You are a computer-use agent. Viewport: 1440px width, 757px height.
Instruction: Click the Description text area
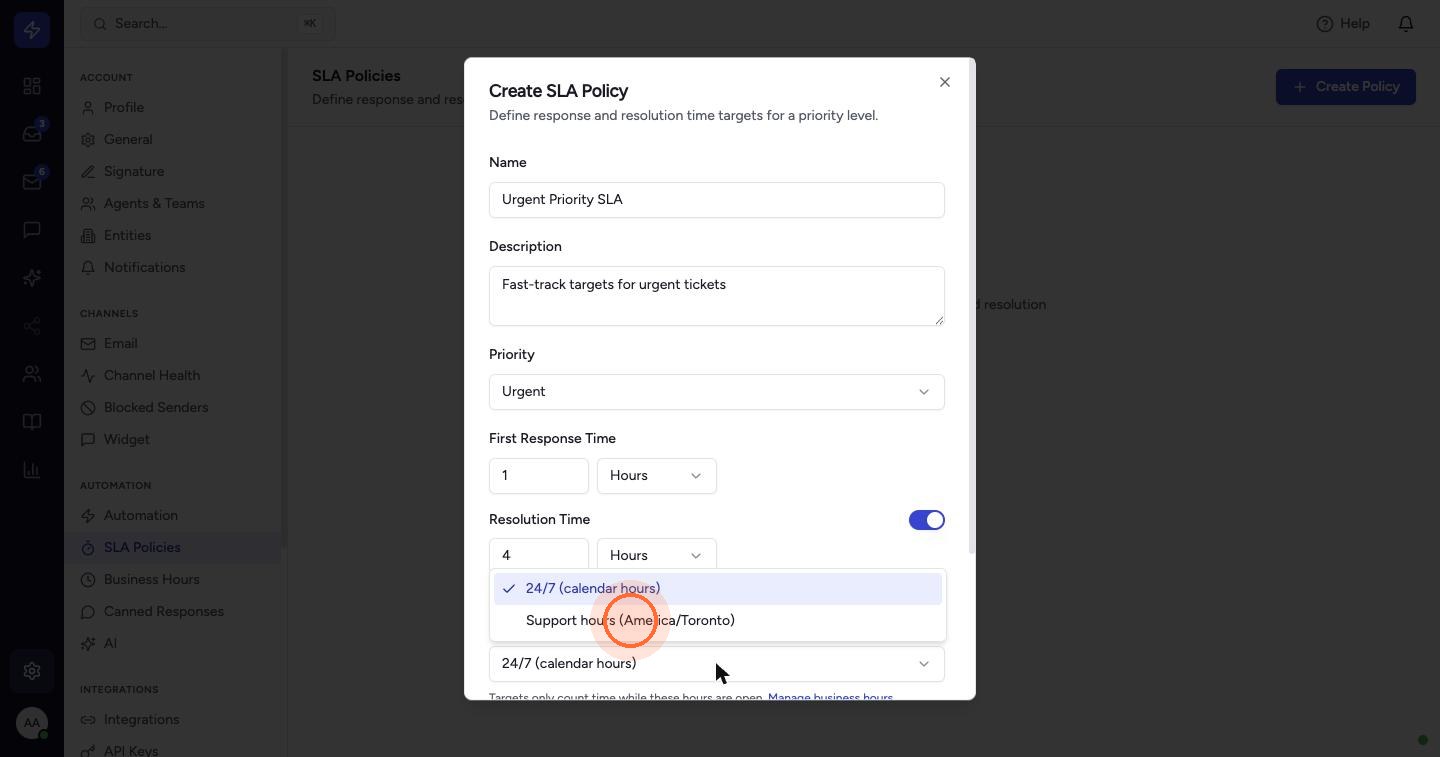coord(717,296)
